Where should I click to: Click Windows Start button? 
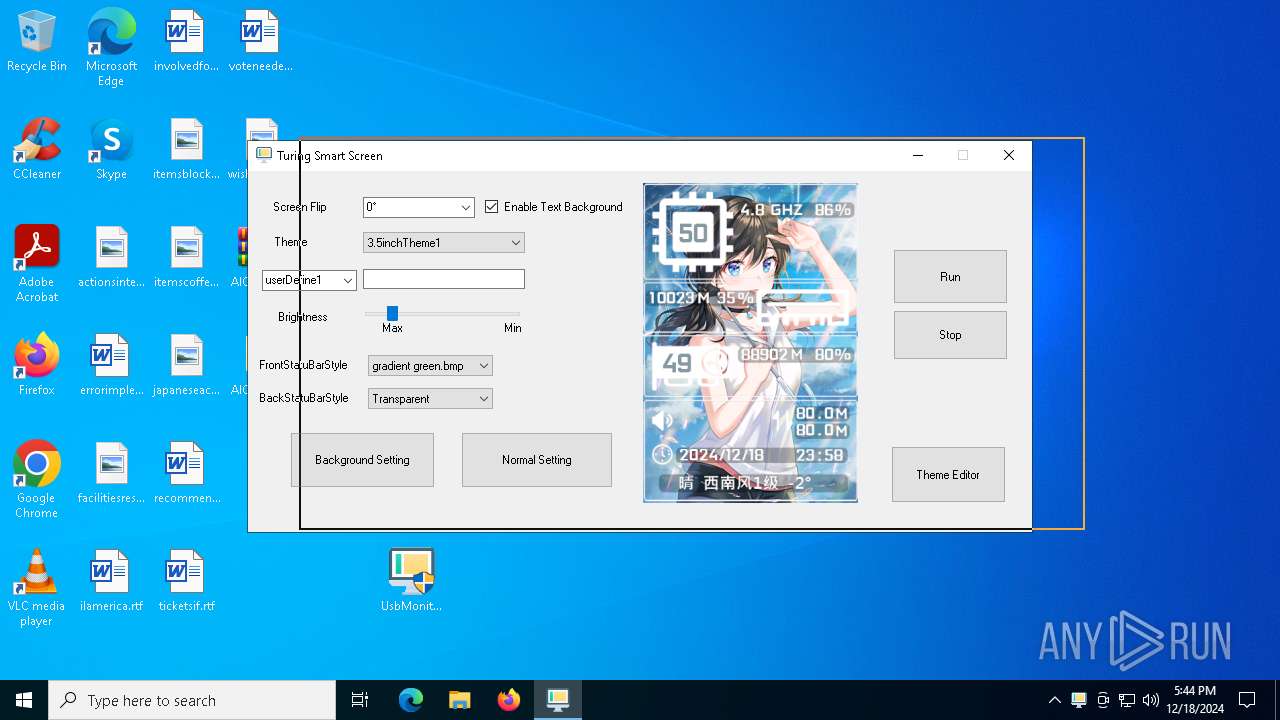(x=24, y=700)
